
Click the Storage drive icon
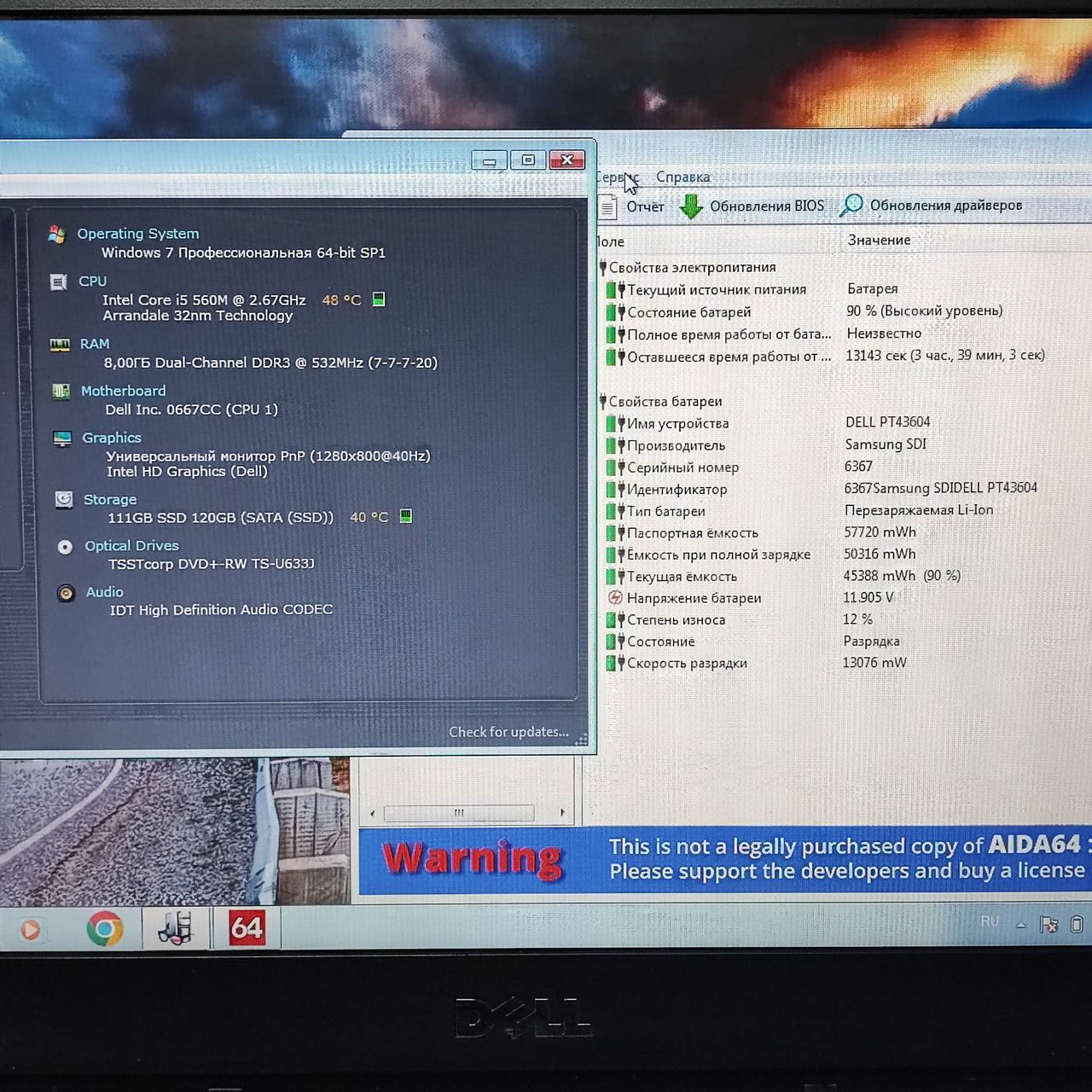(x=64, y=500)
